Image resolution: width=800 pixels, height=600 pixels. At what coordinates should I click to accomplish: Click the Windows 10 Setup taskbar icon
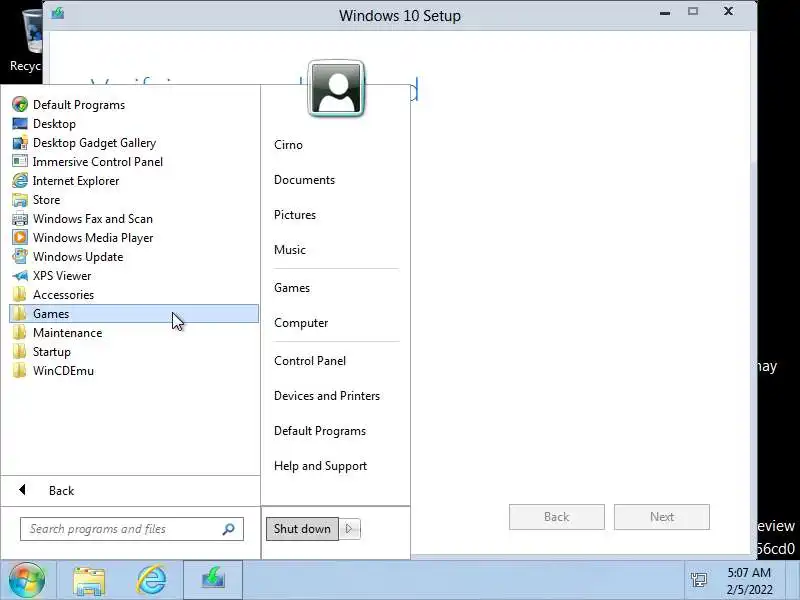pyautogui.click(x=213, y=580)
